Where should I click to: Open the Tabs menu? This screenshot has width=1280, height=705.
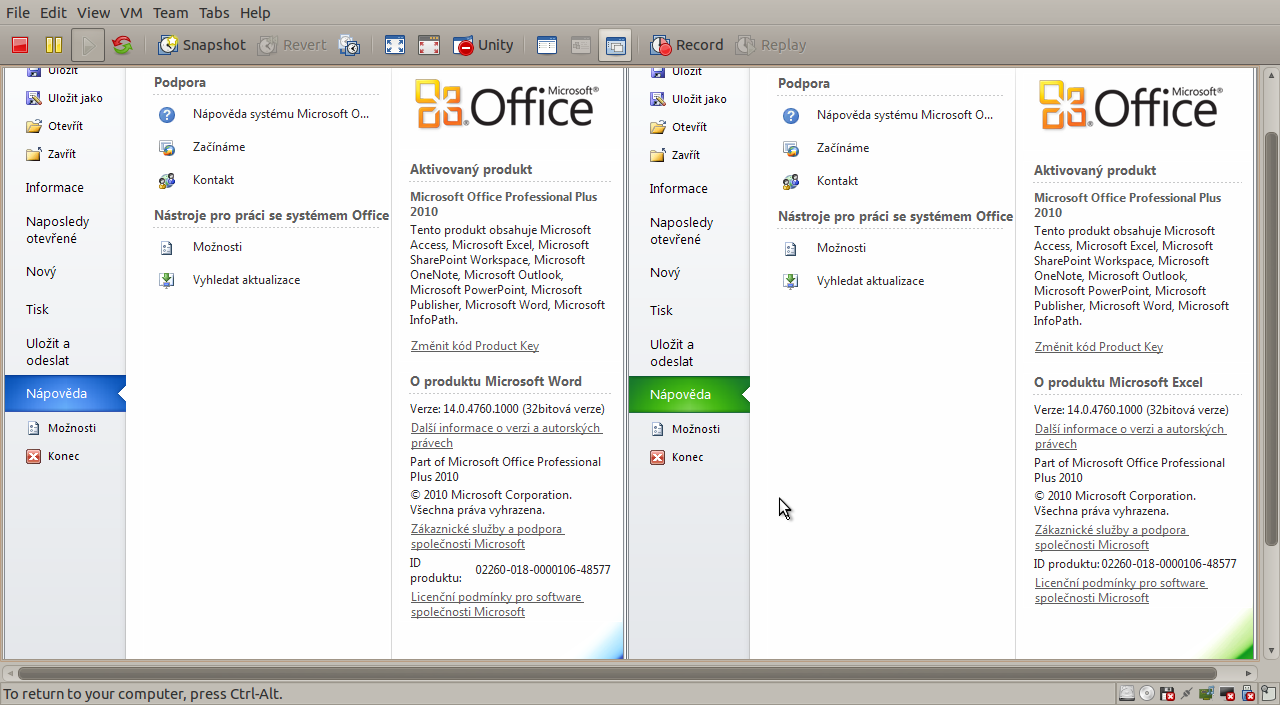pyautogui.click(x=214, y=13)
